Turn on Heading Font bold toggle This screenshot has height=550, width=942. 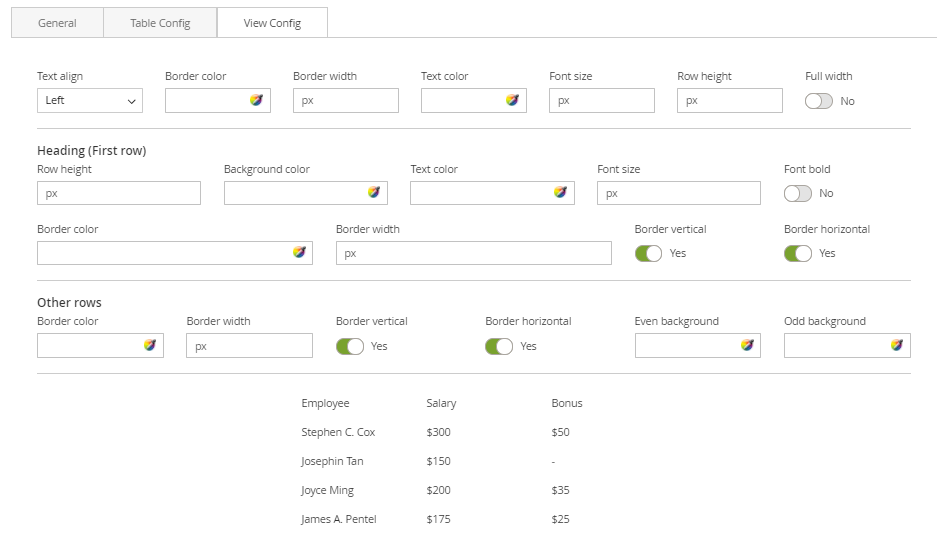797,193
